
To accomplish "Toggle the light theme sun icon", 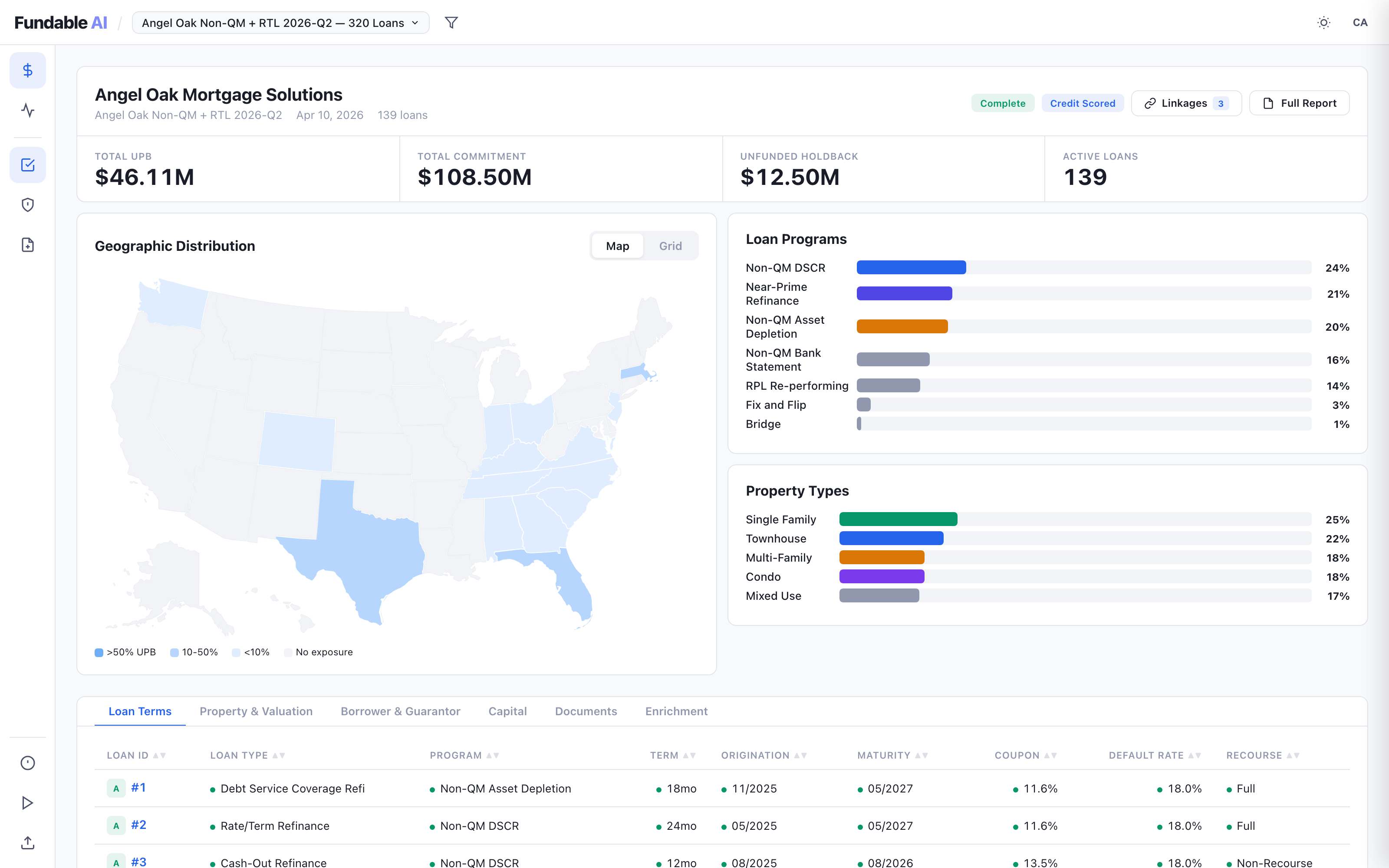I will pos(1323,23).
